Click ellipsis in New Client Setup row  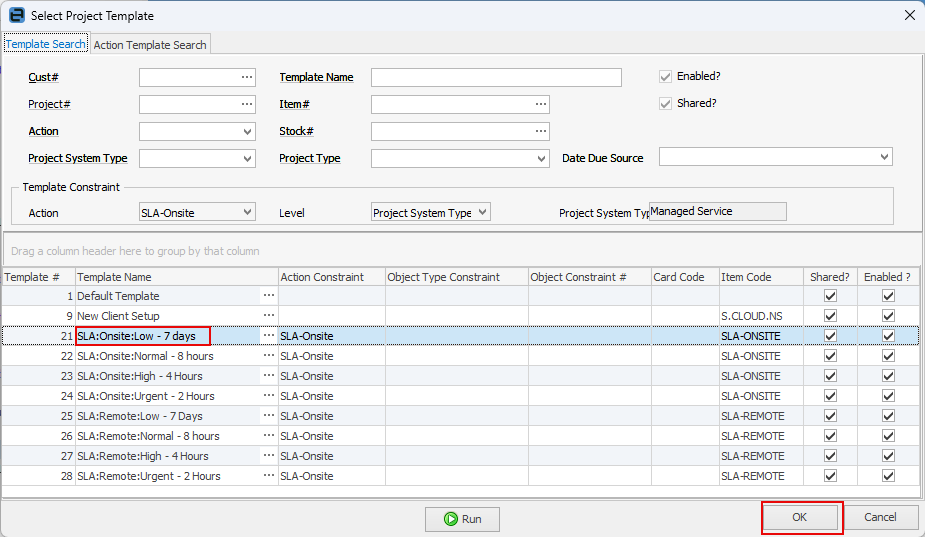tap(269, 316)
